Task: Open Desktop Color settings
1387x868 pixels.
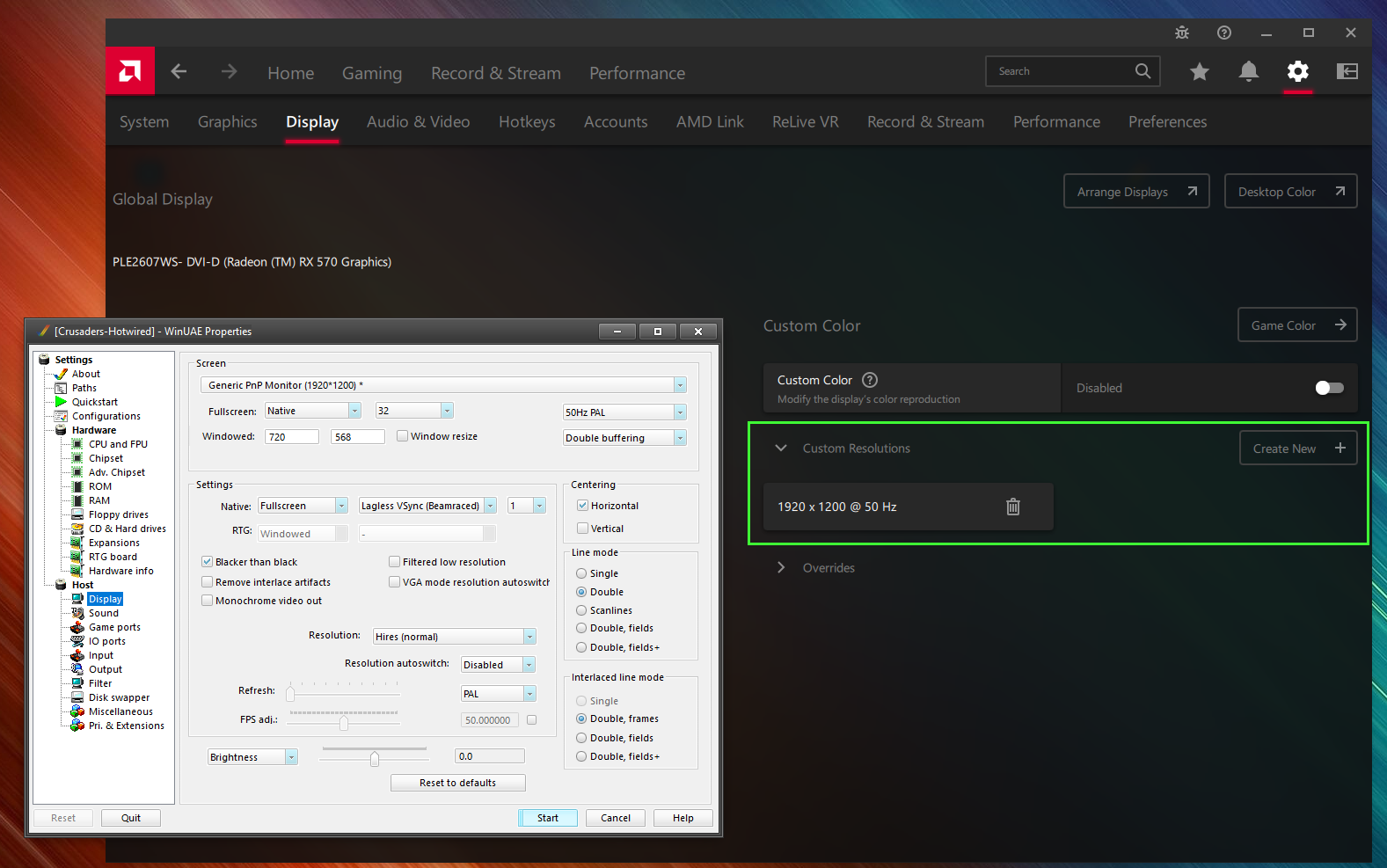Action: (1291, 192)
